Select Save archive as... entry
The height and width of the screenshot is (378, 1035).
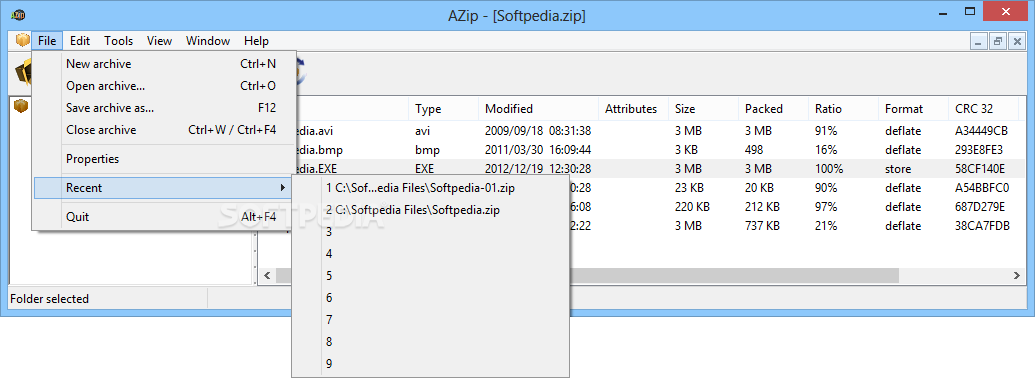(x=164, y=108)
